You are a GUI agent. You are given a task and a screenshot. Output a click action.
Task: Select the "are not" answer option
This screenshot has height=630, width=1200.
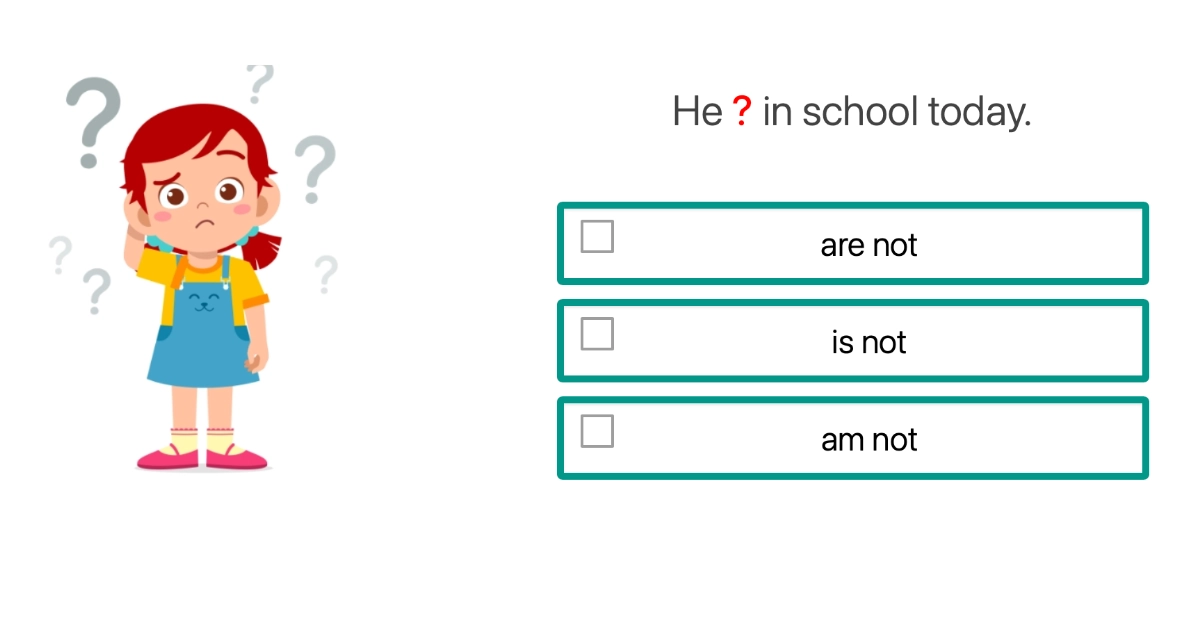pyautogui.click(x=852, y=243)
